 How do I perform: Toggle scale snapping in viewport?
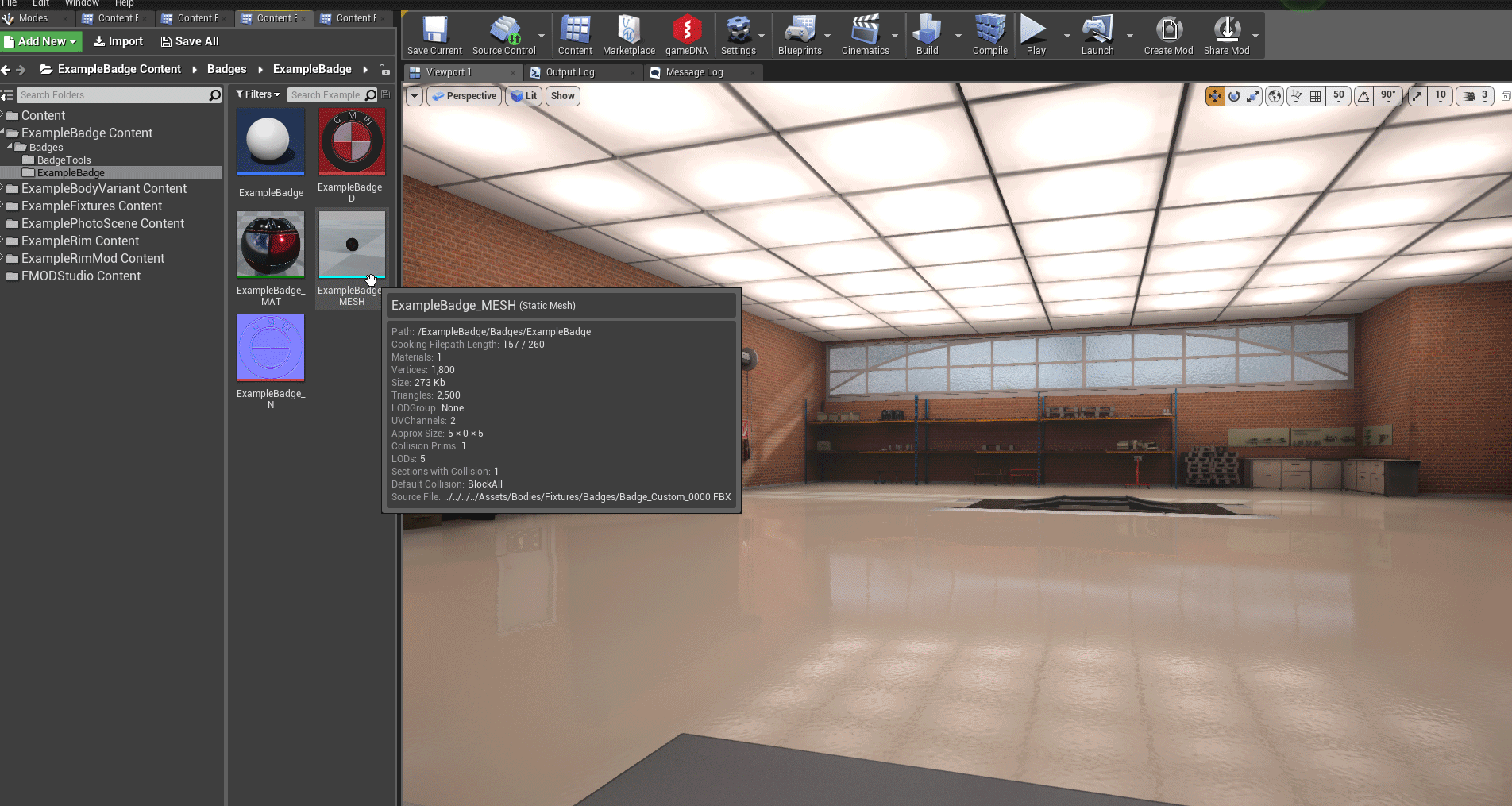pos(1417,96)
